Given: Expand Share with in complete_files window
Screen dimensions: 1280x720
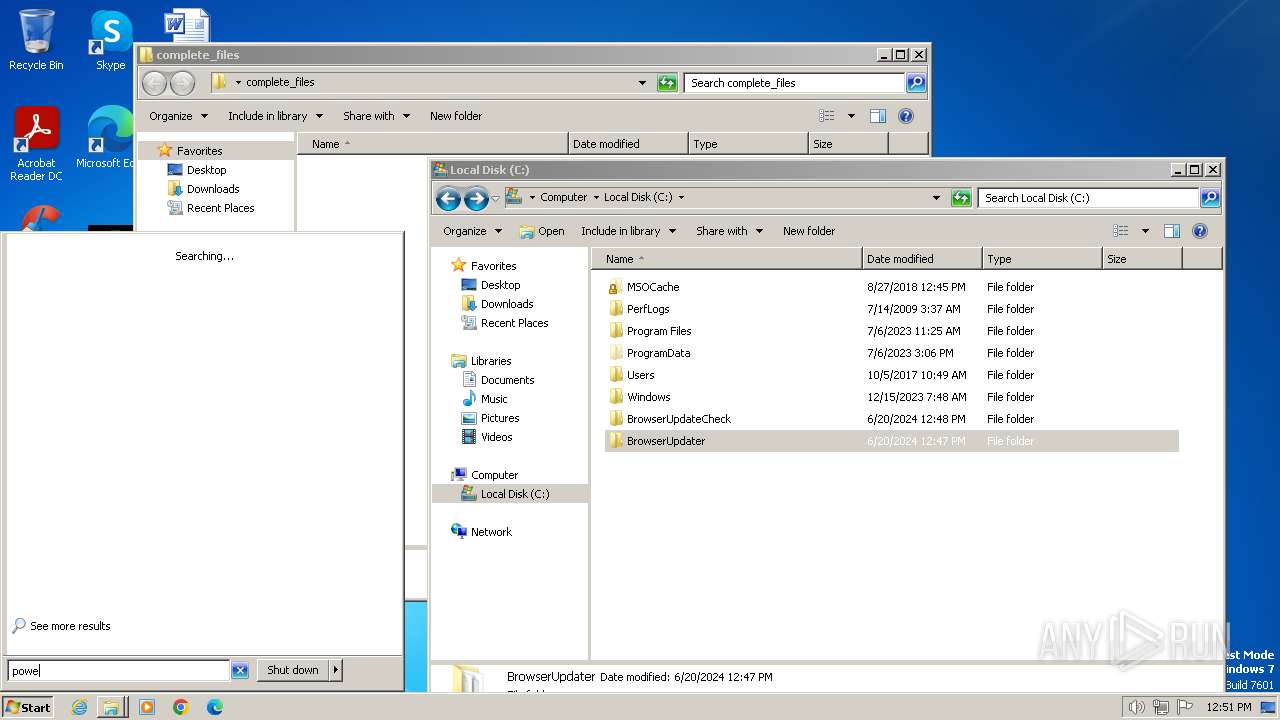Looking at the screenshot, I should coord(376,116).
